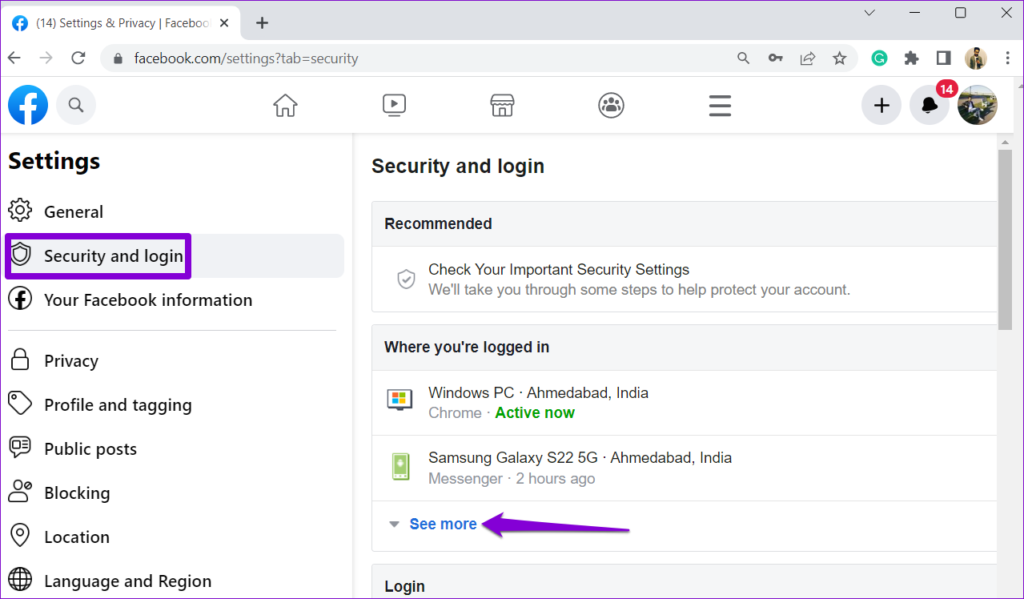Open Chrome's three-dot browser menu
The image size is (1024, 599).
[1007, 58]
